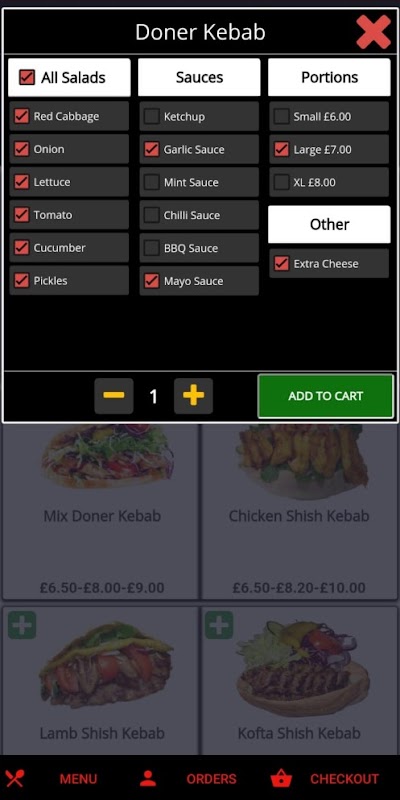Uncheck the All Salads checkbox

pyautogui.click(x=27, y=78)
